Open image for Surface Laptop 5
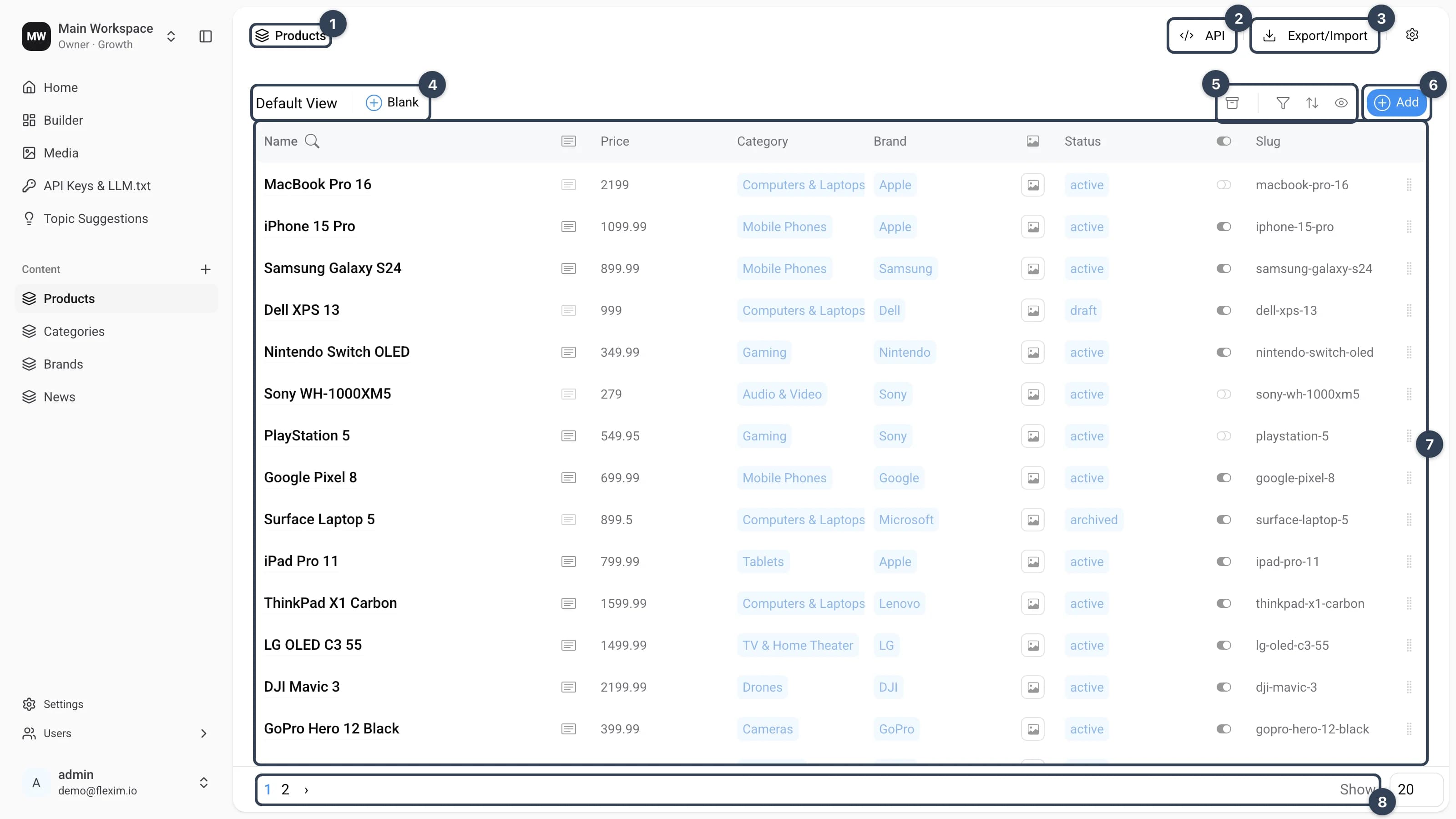Screen dimensions: 1456x819 [x=1033, y=520]
